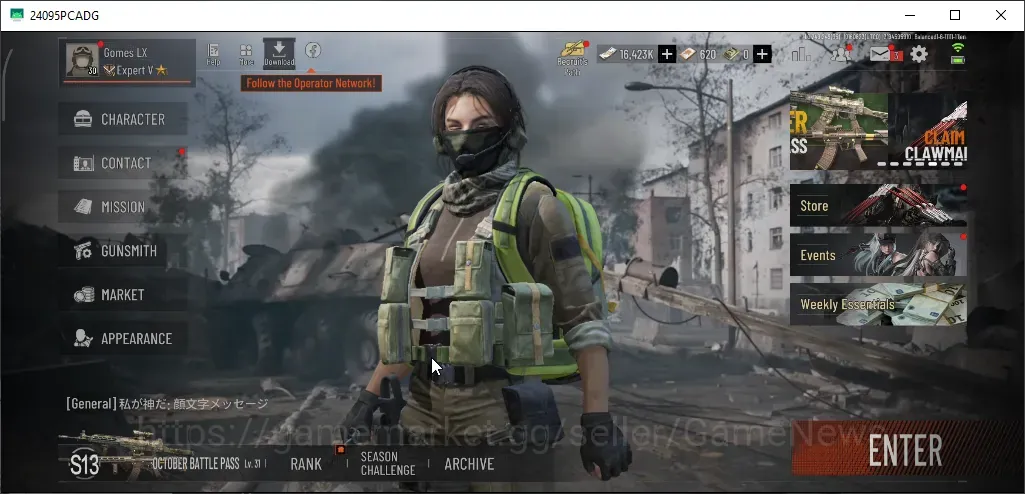Open the Gomes LX player avatar
The width and height of the screenshot is (1025, 494).
(x=82, y=61)
